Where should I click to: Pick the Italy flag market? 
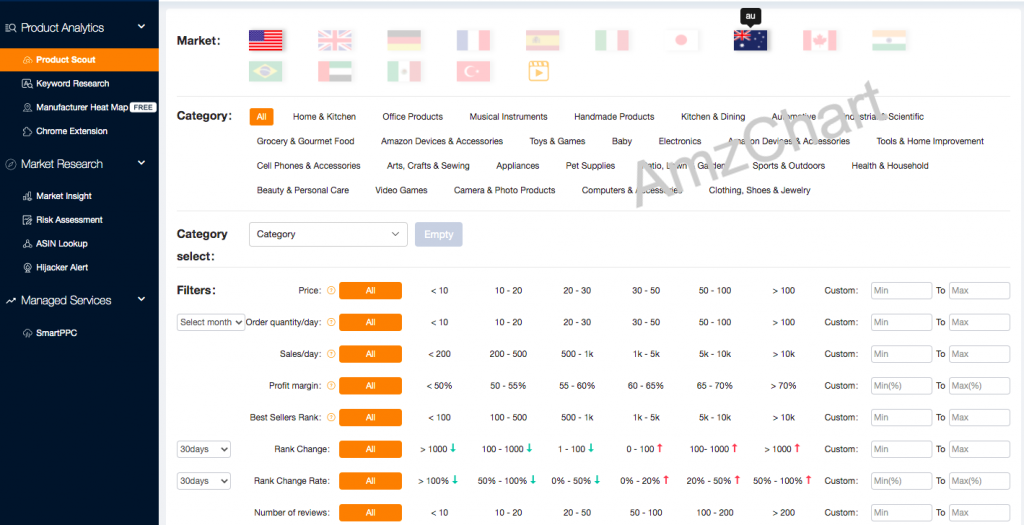(x=612, y=40)
